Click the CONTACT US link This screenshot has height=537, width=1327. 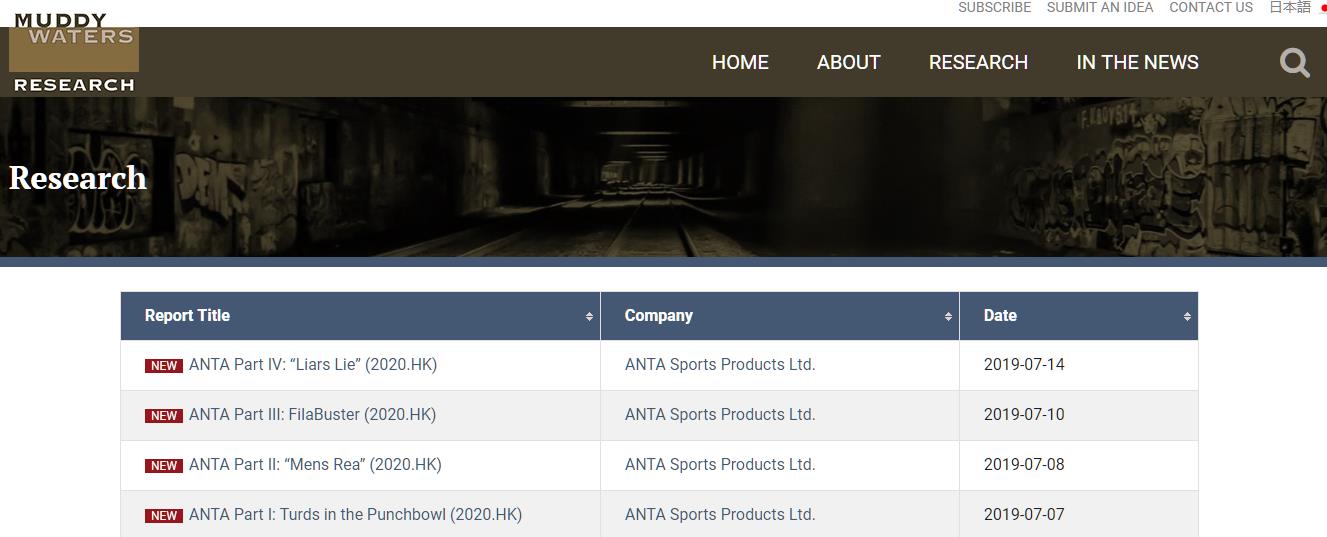(1211, 8)
